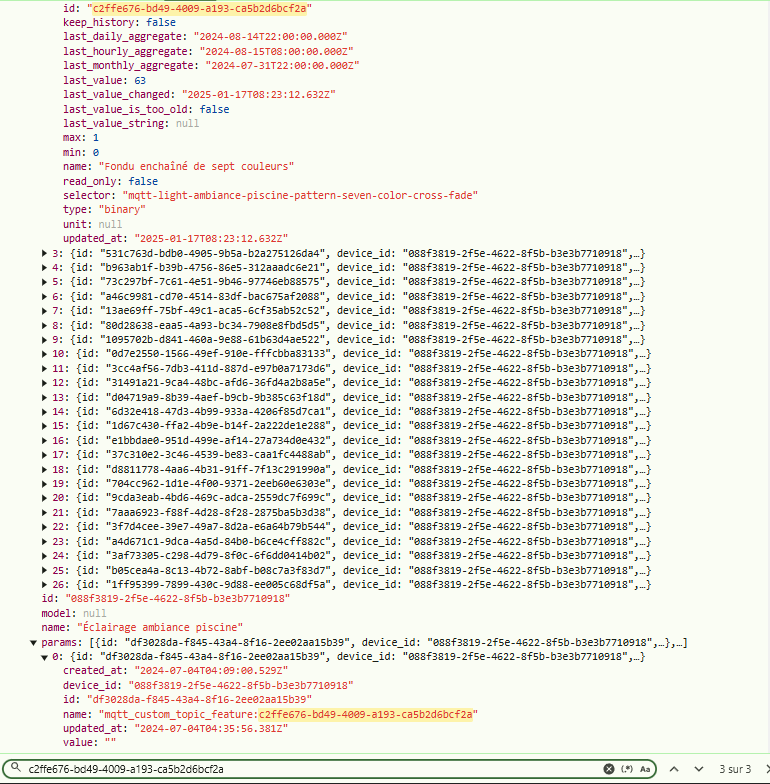770x784 pixels.
Task: Toggle regular expression search
Action: tap(627, 769)
